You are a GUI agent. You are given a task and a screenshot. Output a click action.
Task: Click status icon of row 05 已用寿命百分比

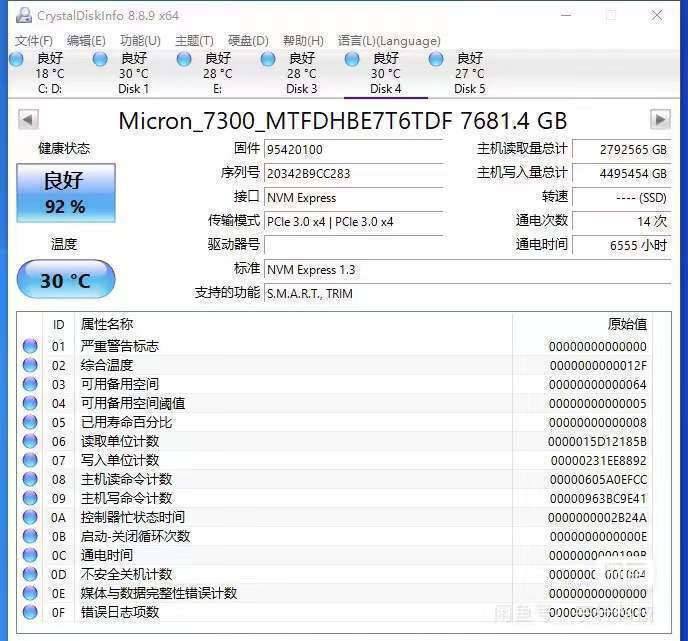click(x=30, y=422)
